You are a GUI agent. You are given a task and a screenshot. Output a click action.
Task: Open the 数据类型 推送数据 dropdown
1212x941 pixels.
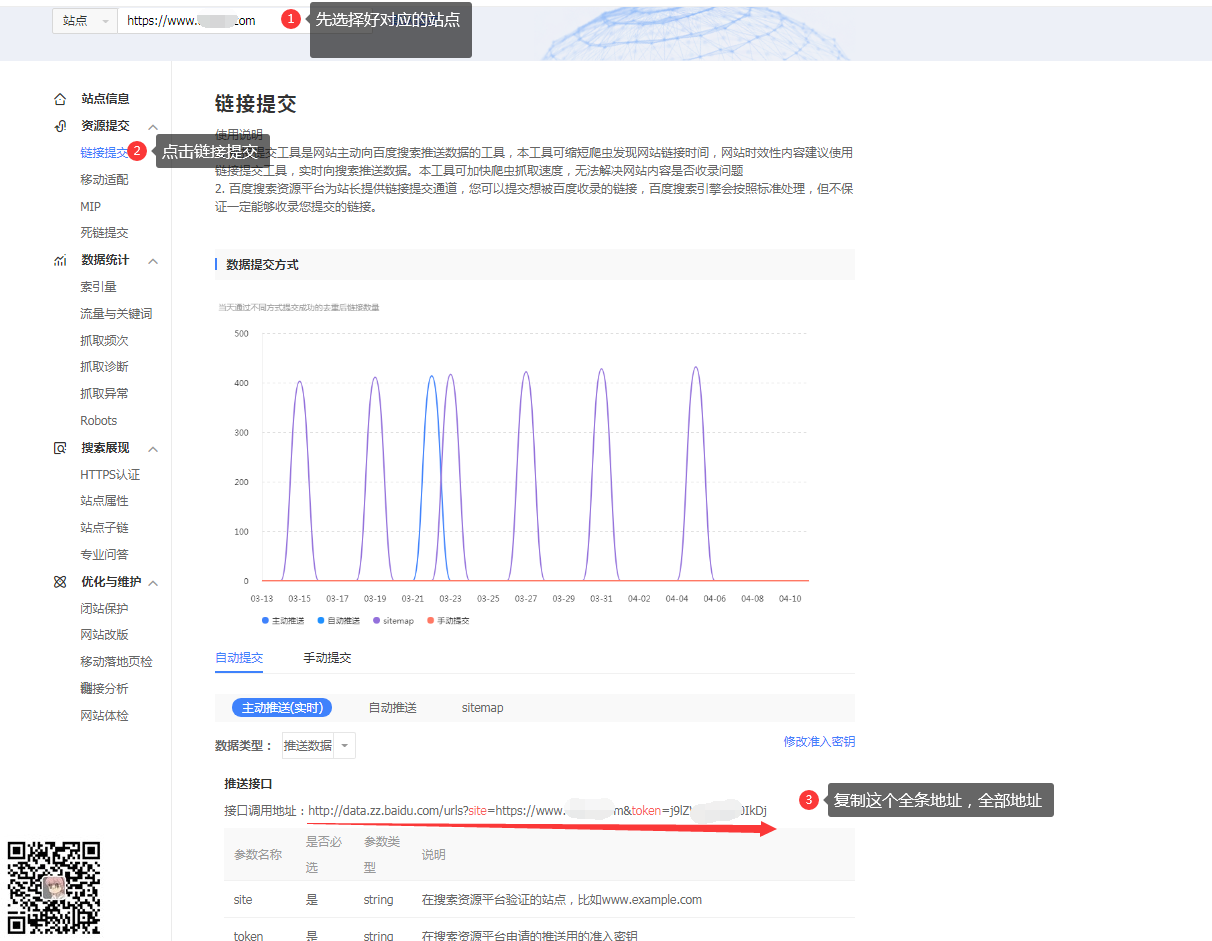[x=316, y=745]
